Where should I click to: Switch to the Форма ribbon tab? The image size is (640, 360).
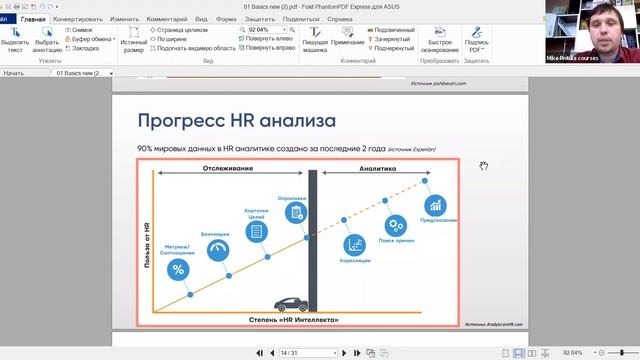click(226, 19)
